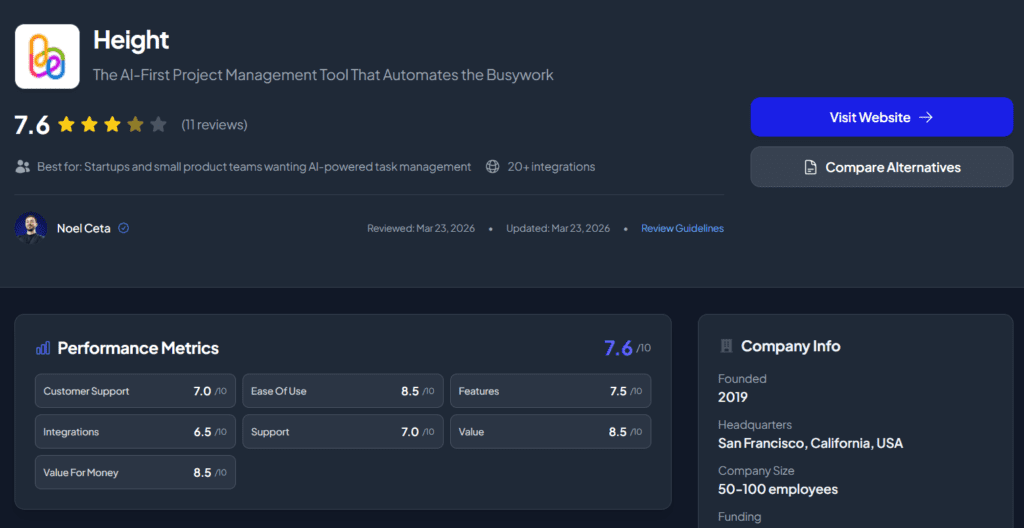Click the Height app logo
Viewport: 1024px width, 528px height.
click(47, 56)
